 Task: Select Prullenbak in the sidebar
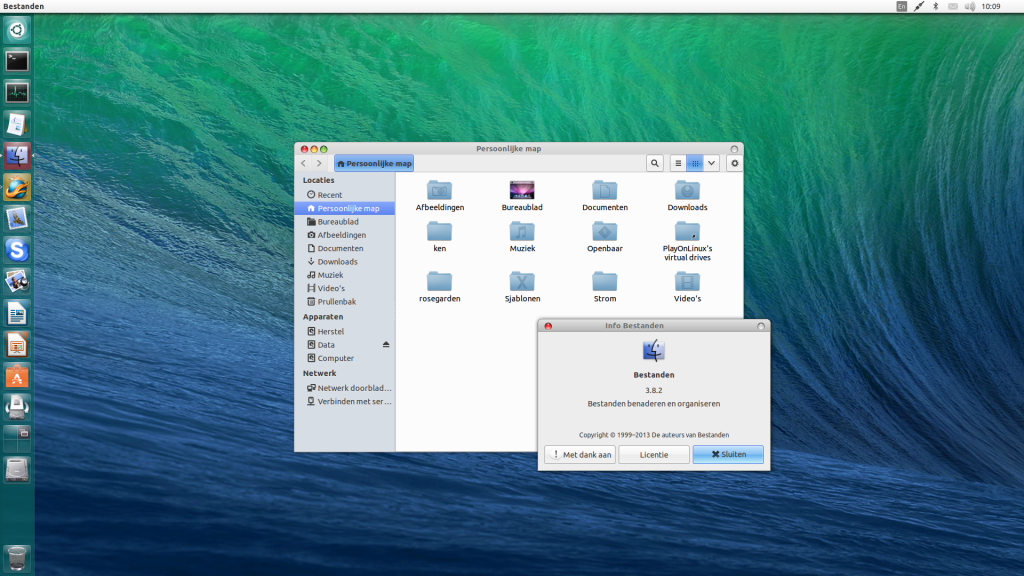point(336,301)
